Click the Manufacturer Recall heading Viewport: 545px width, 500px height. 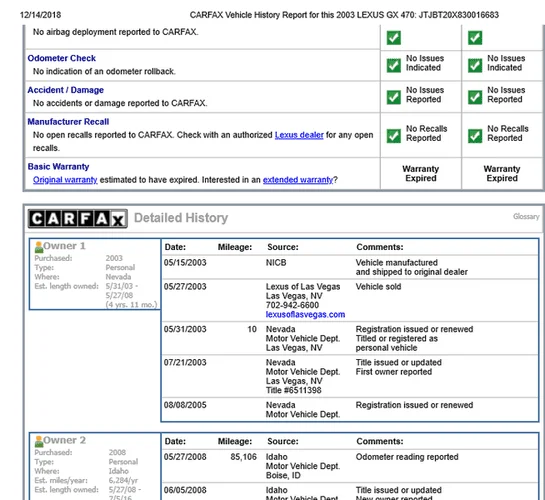point(68,122)
